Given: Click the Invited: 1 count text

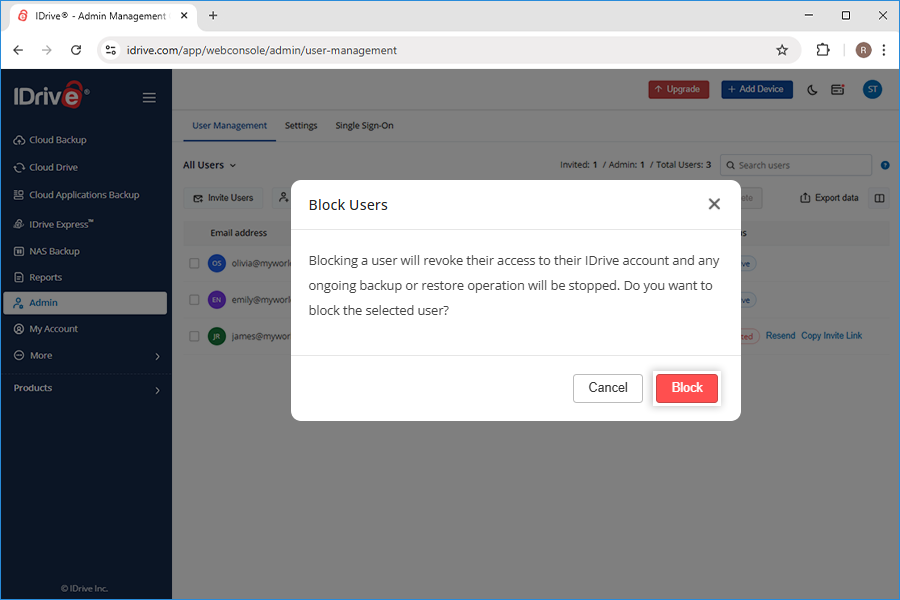Looking at the screenshot, I should 579,165.
